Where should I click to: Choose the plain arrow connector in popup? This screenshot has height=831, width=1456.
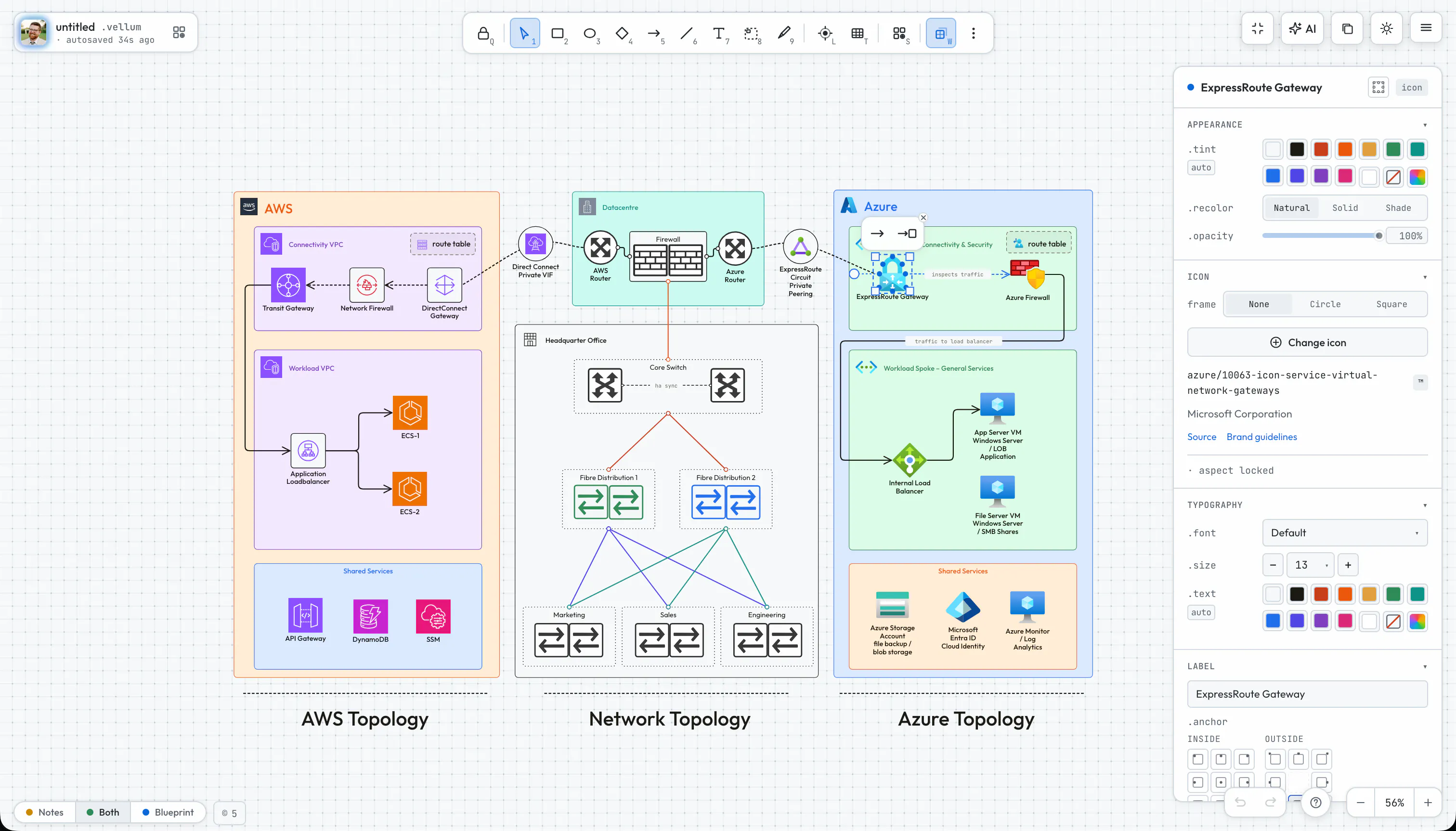point(877,234)
